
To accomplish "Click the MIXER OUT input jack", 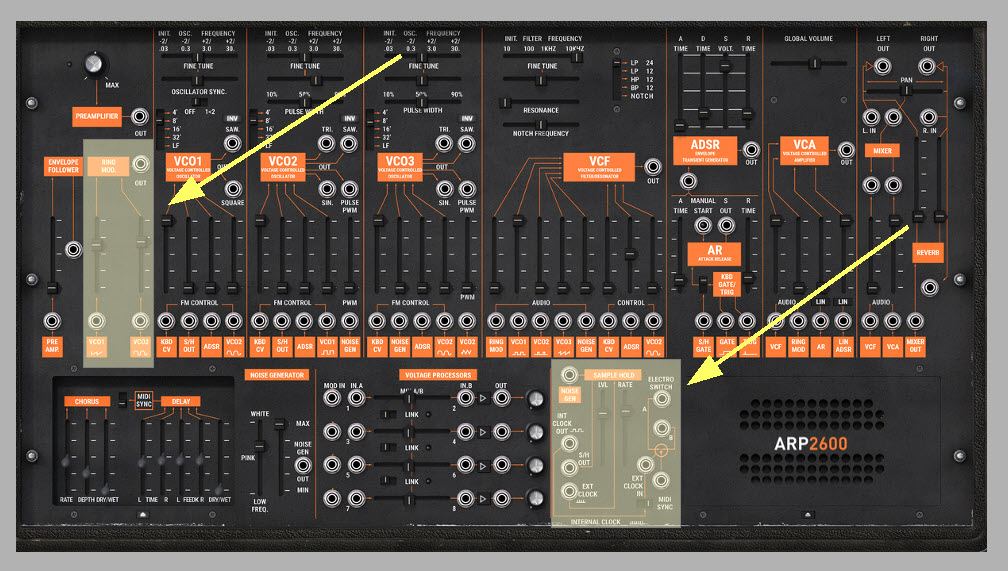I will point(915,321).
